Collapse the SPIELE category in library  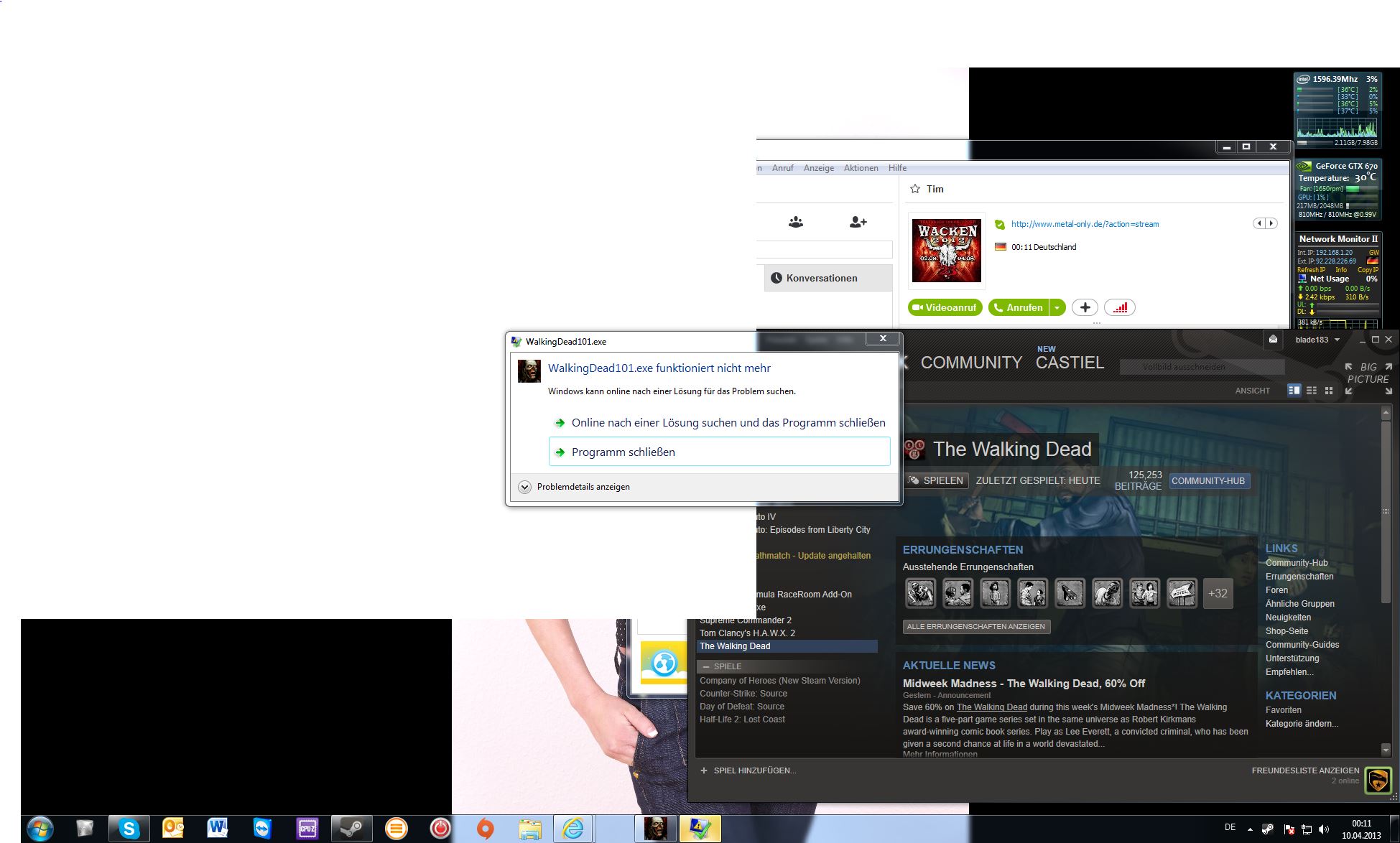(x=706, y=666)
